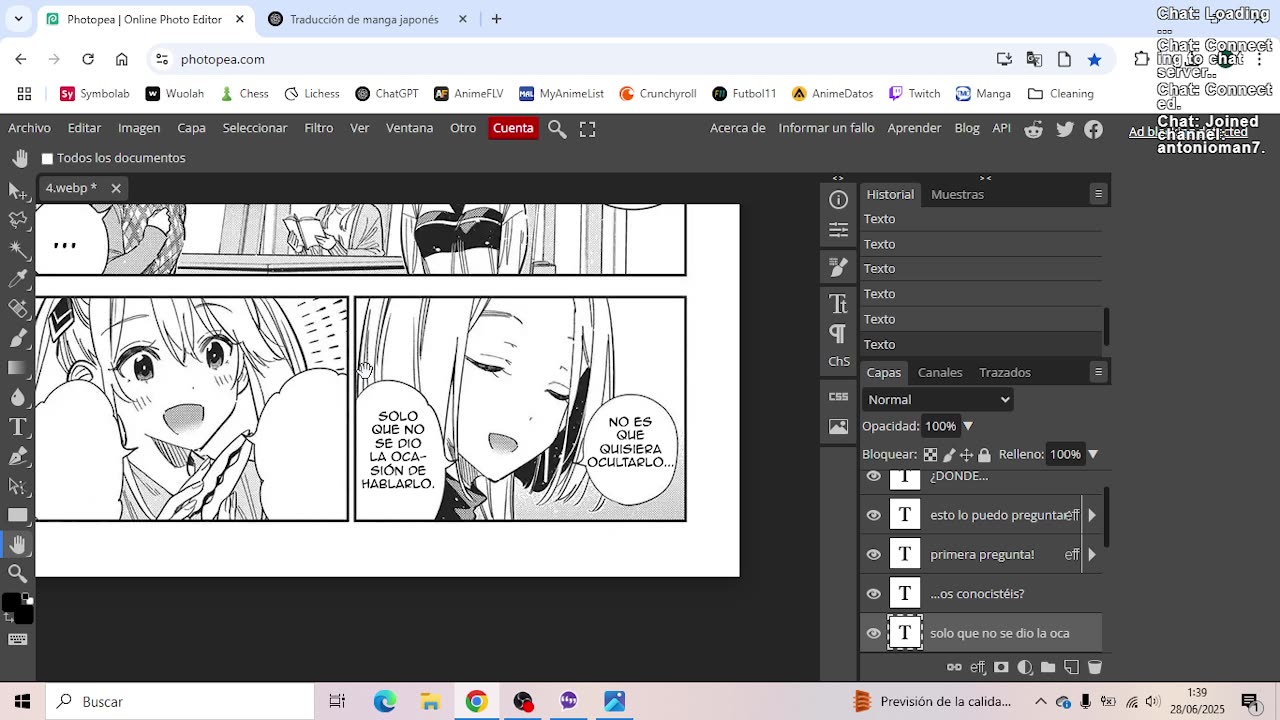Open the Character Styles ChS panel

coord(839,362)
